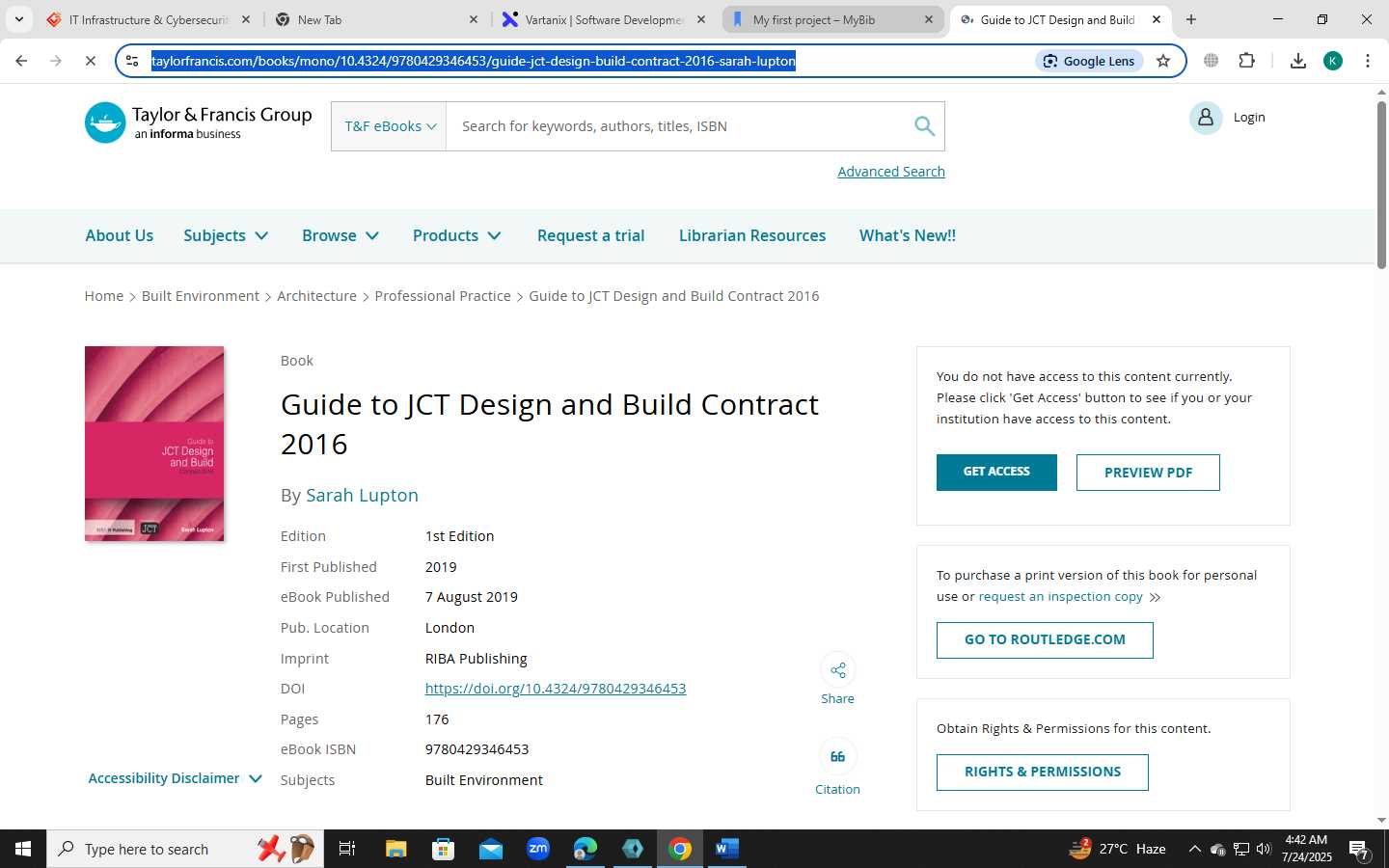Open the Citation quote icon
The height and width of the screenshot is (868, 1389).
(837, 757)
